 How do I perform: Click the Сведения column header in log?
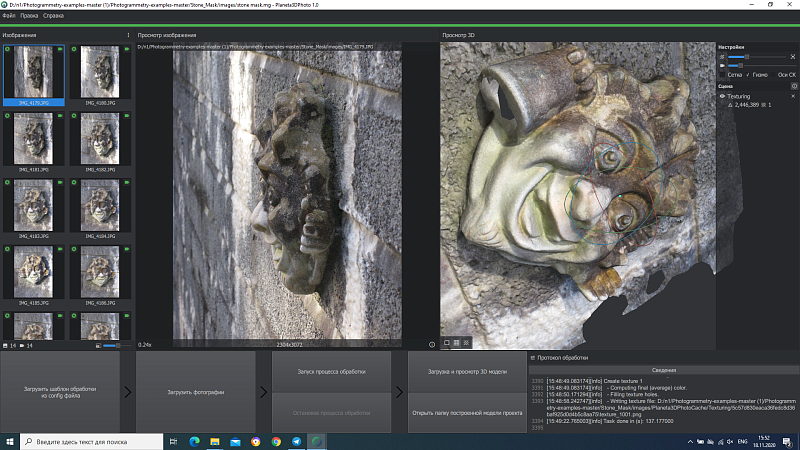(664, 370)
